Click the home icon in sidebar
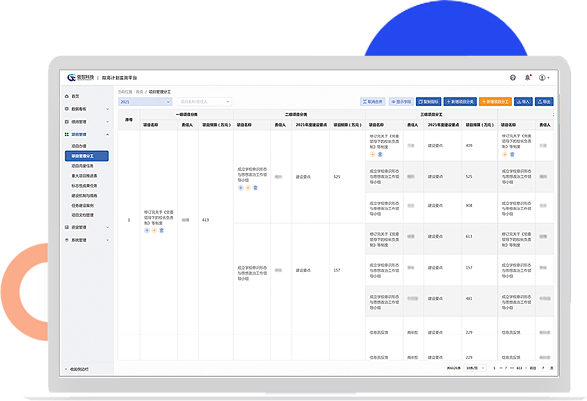The width and height of the screenshot is (587, 401). click(67, 96)
